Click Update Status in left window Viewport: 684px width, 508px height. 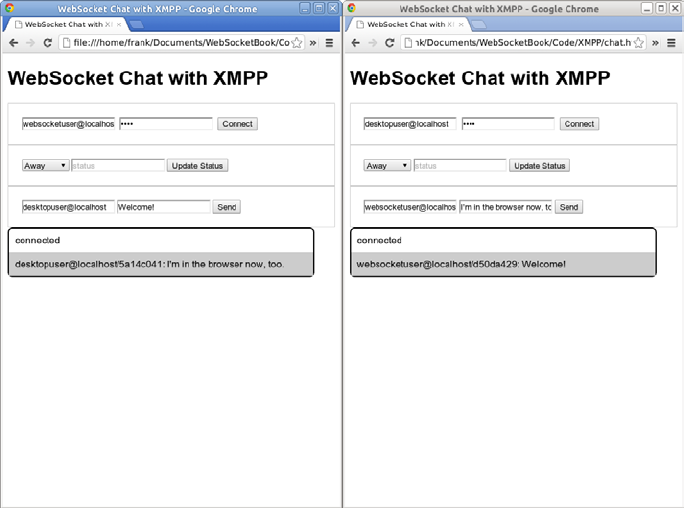tap(197, 166)
